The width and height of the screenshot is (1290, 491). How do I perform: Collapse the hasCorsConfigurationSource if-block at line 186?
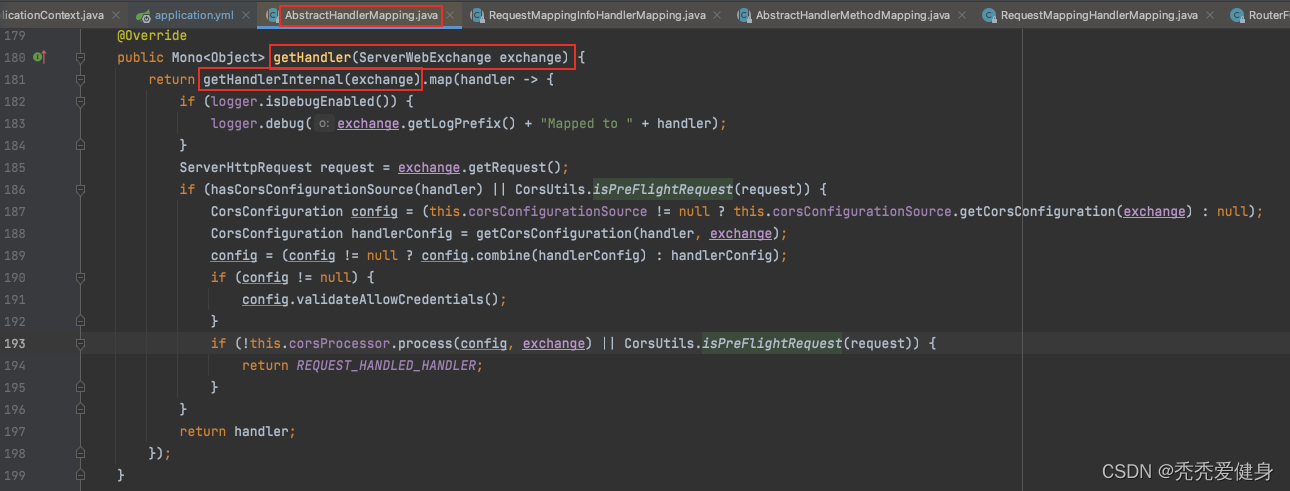(81, 189)
